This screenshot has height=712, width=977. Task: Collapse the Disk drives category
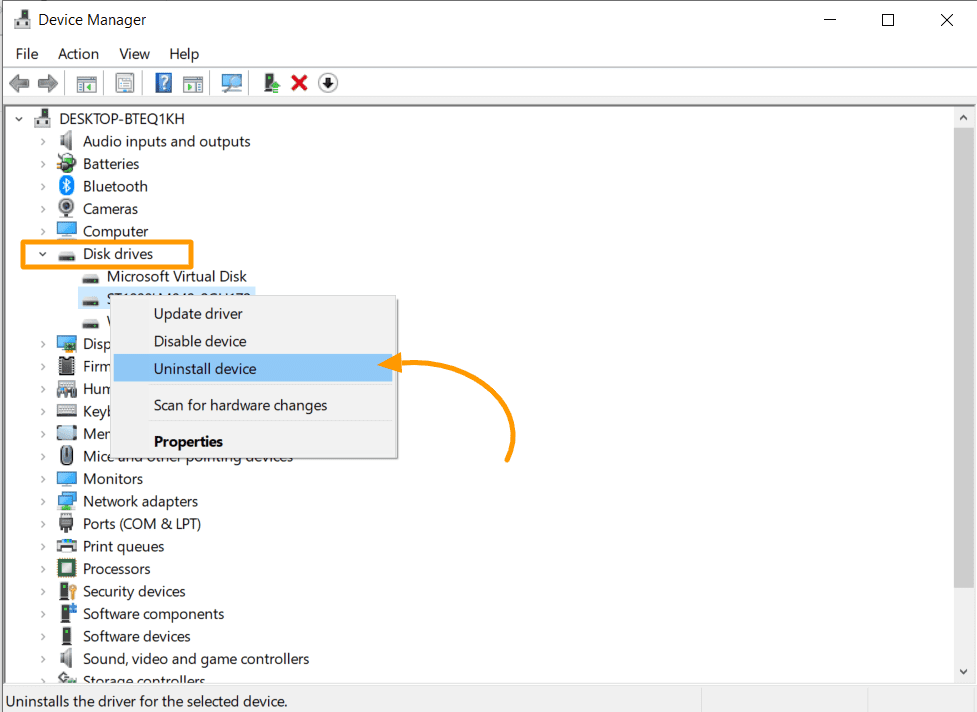click(x=42, y=254)
